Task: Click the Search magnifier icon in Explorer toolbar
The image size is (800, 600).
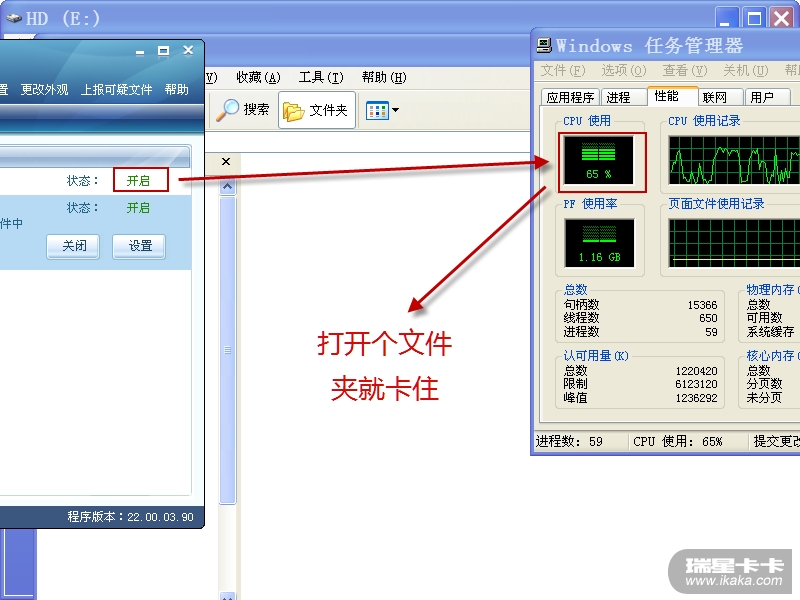Action: click(228, 109)
